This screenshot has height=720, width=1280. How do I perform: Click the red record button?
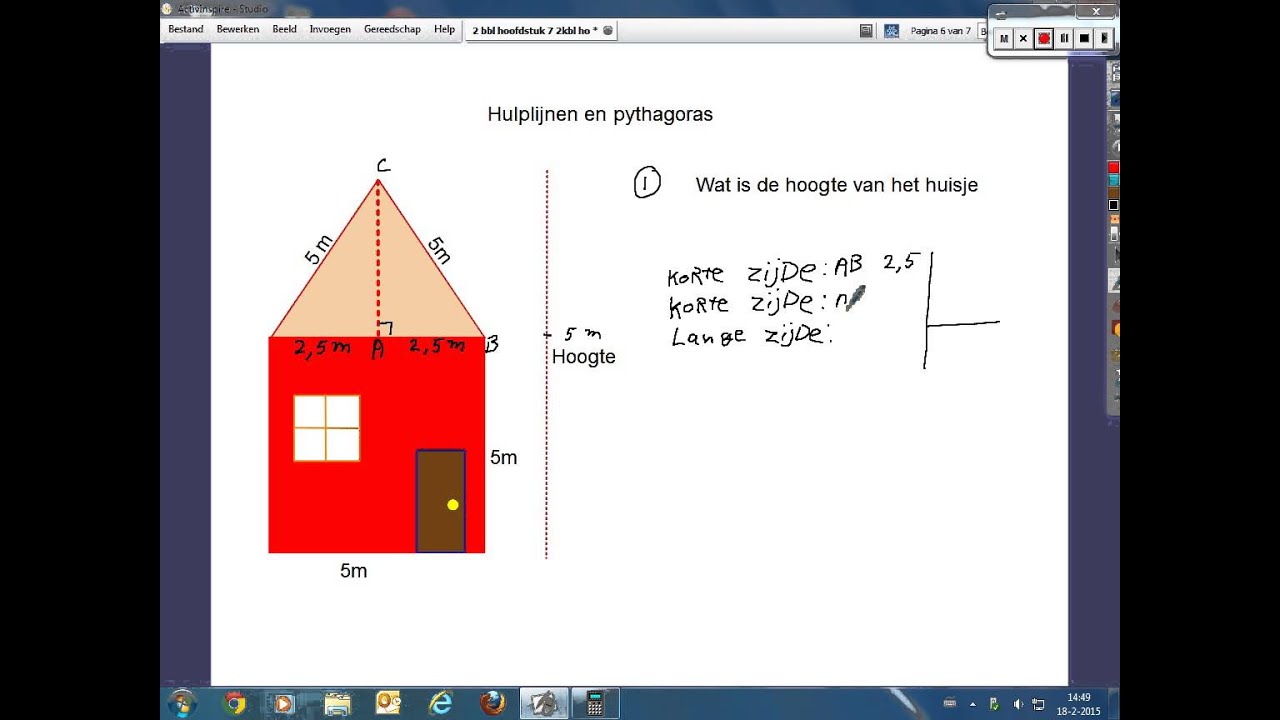(x=1044, y=38)
